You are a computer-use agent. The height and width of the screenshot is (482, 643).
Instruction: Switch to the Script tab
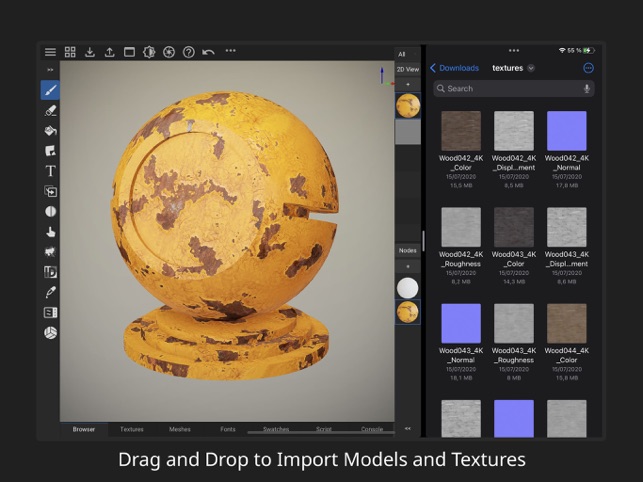pyautogui.click(x=324, y=429)
